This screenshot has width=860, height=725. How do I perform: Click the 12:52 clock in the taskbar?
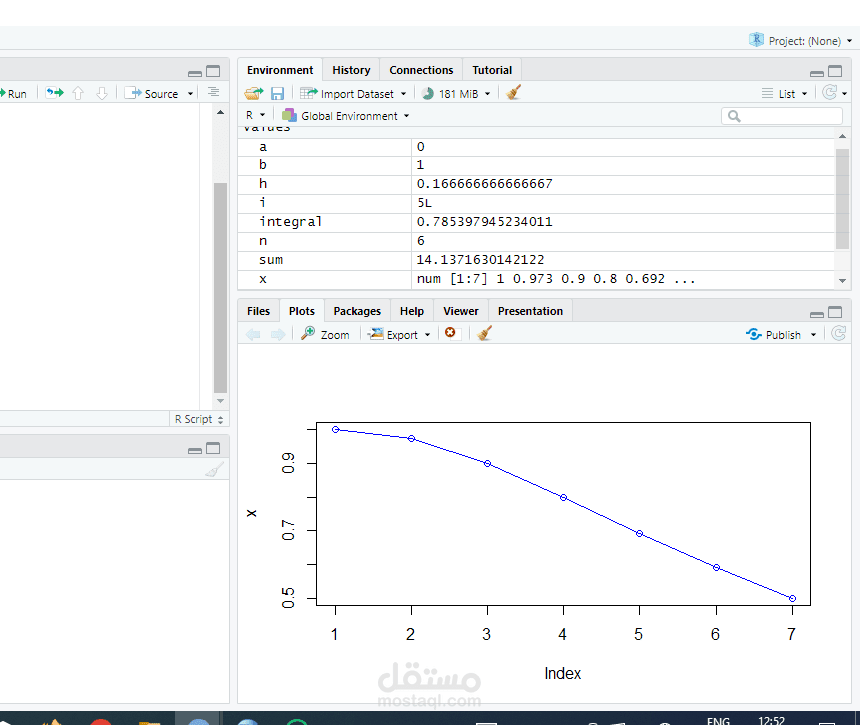[x=771, y=720]
